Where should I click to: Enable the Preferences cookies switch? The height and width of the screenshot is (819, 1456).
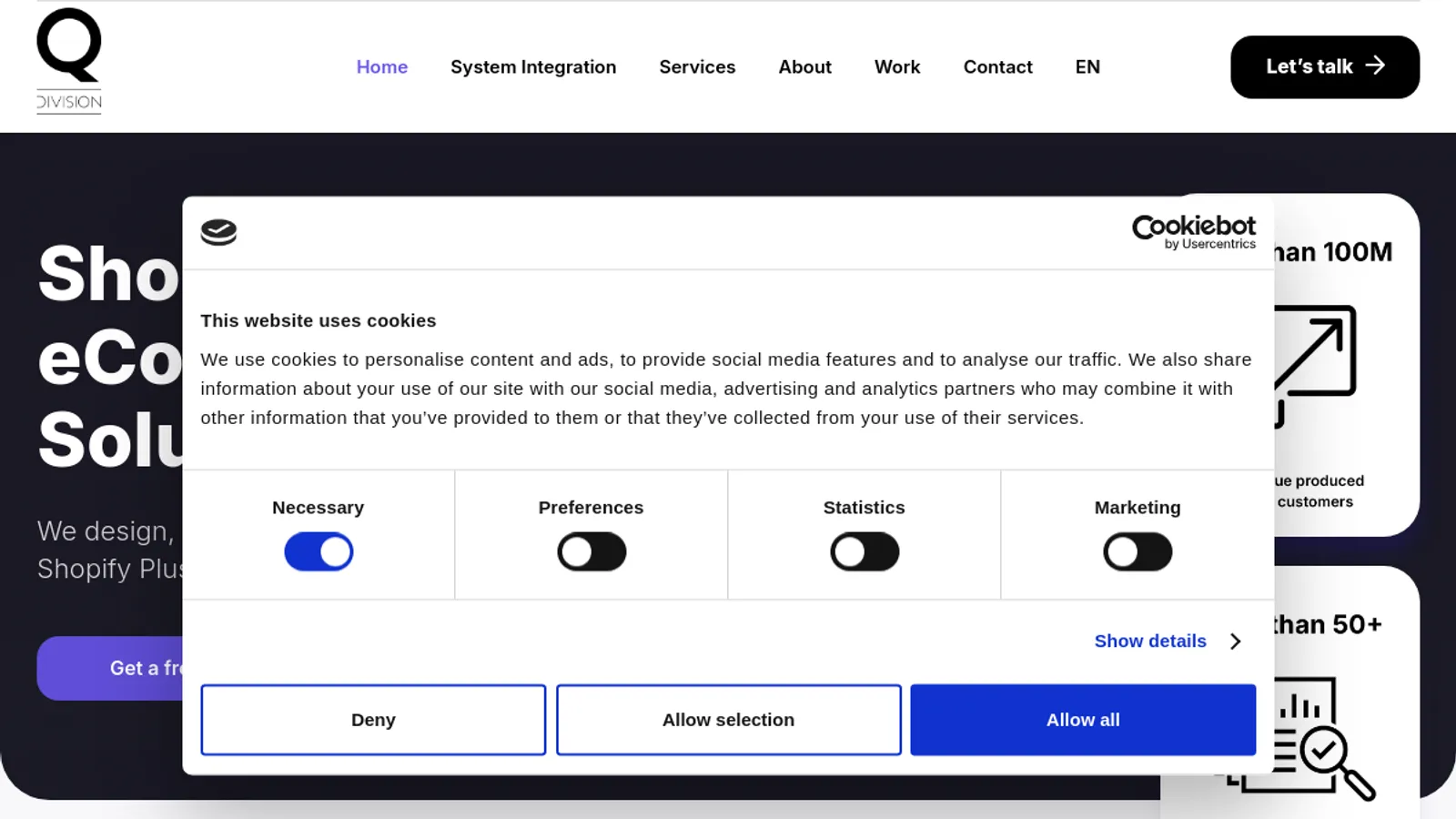(591, 552)
